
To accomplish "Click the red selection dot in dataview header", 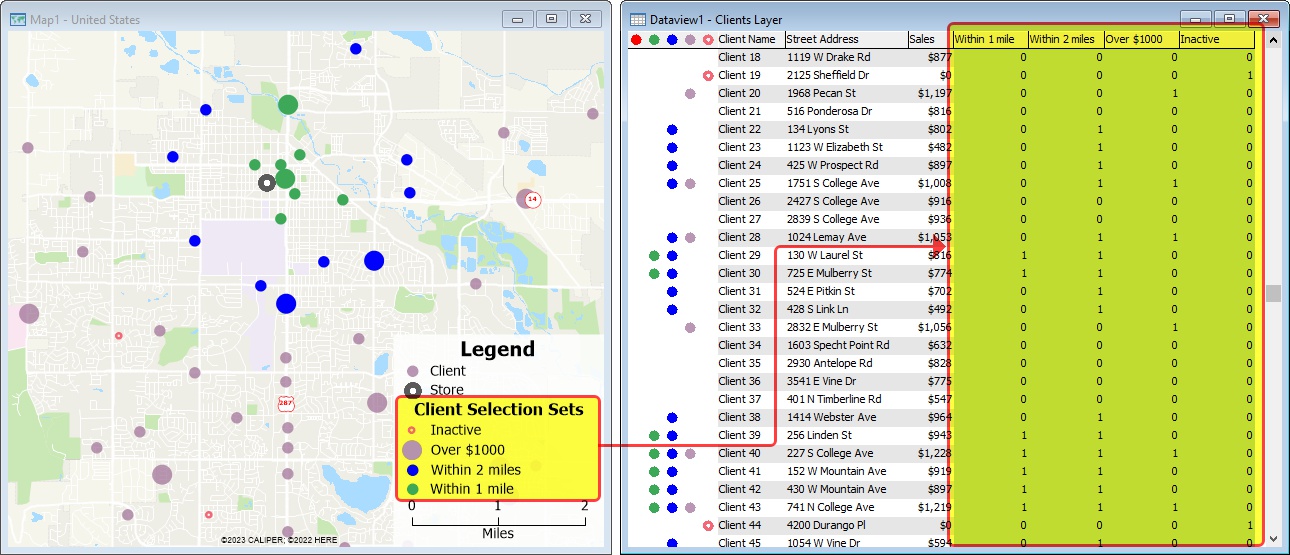I will pos(636,40).
